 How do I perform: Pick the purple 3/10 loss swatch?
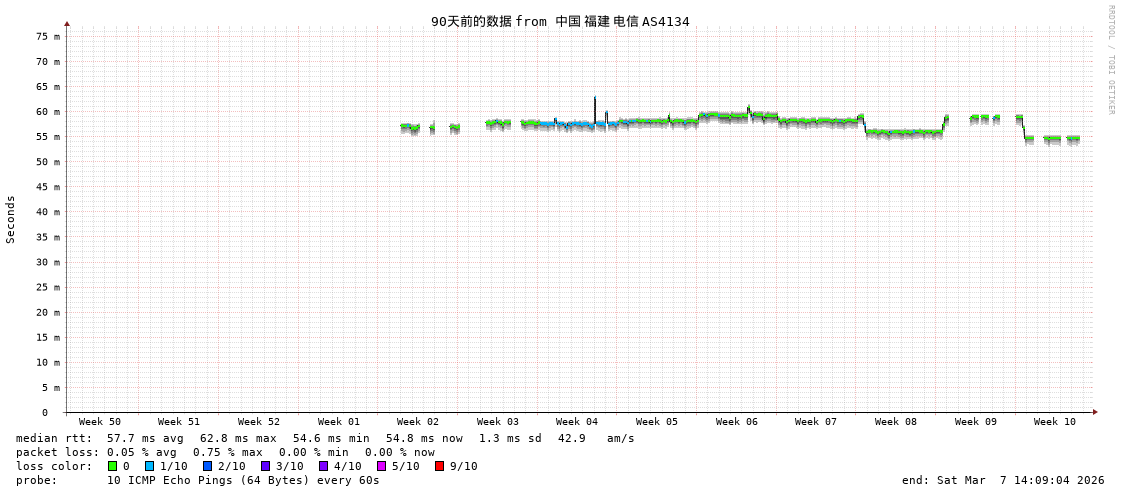click(x=266, y=466)
